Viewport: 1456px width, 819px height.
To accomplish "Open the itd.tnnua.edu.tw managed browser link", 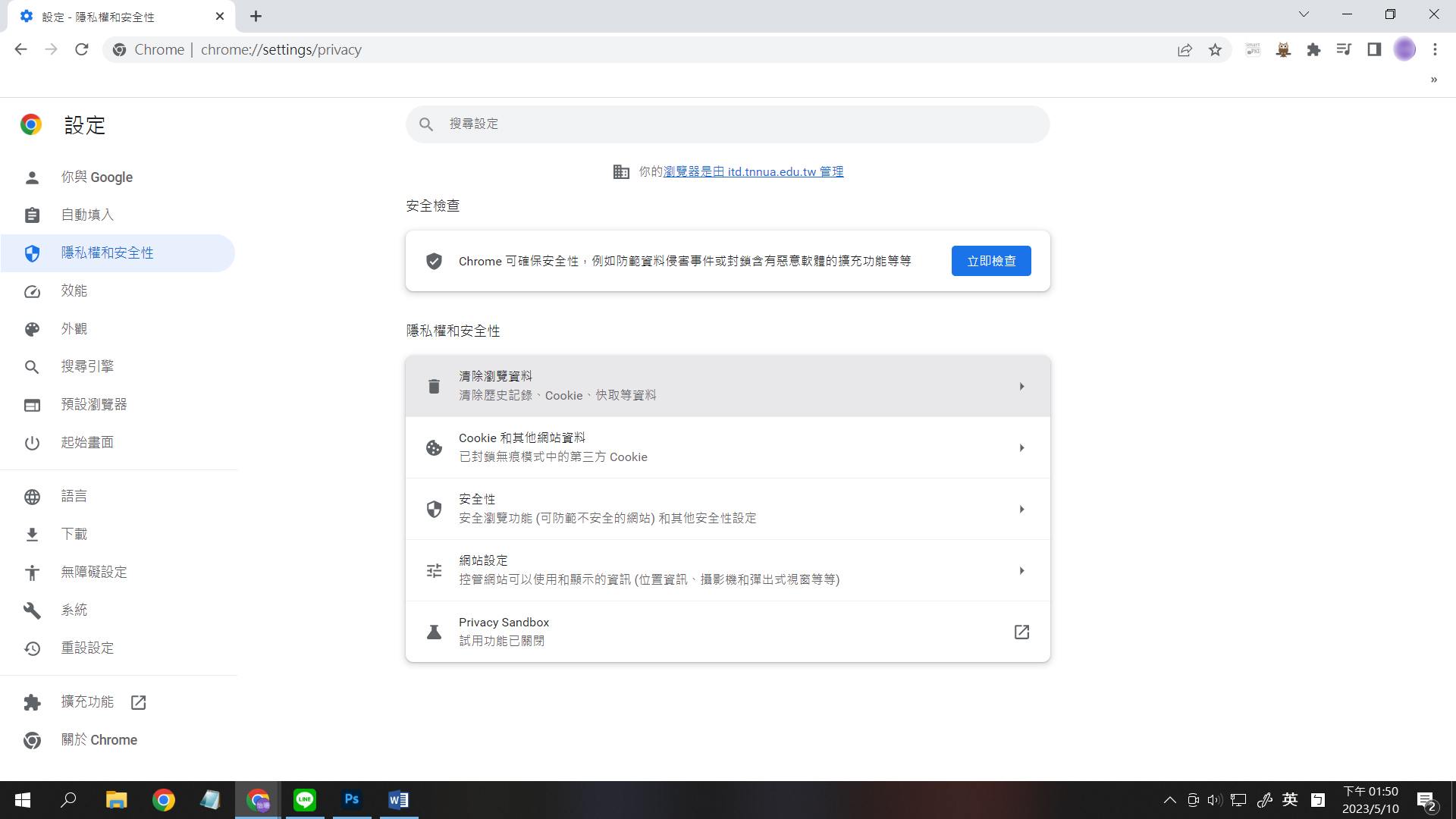I will coord(753,172).
